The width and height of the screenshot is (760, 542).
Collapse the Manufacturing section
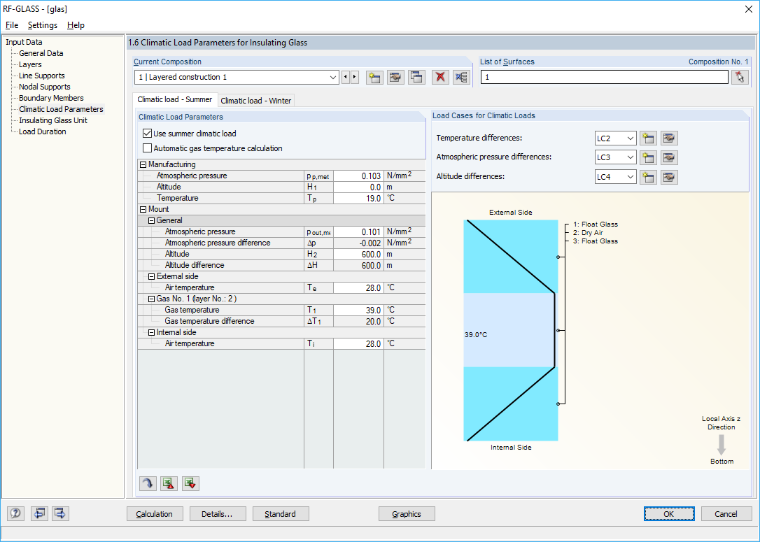(143, 164)
